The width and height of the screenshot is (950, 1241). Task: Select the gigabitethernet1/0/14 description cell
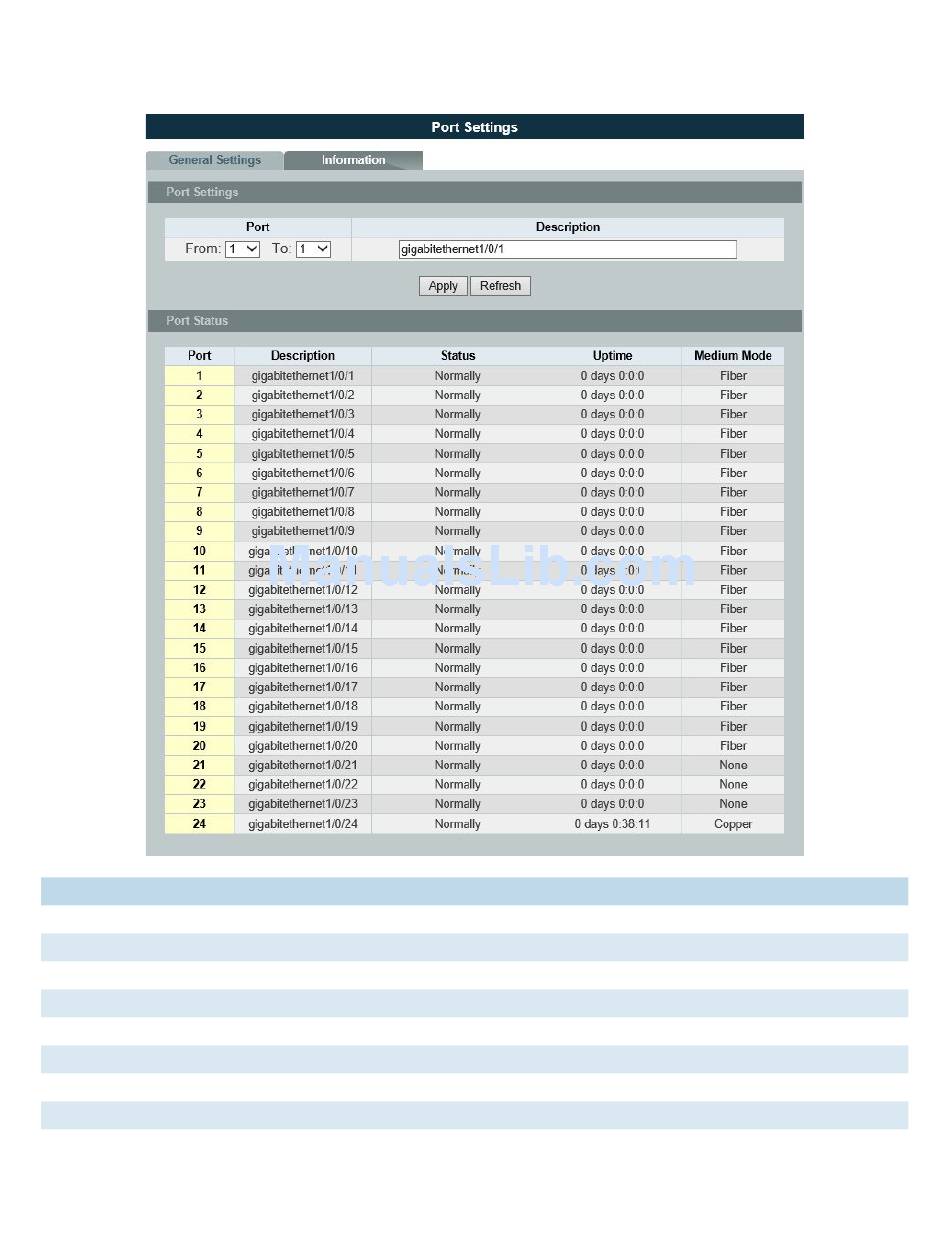tap(303, 628)
